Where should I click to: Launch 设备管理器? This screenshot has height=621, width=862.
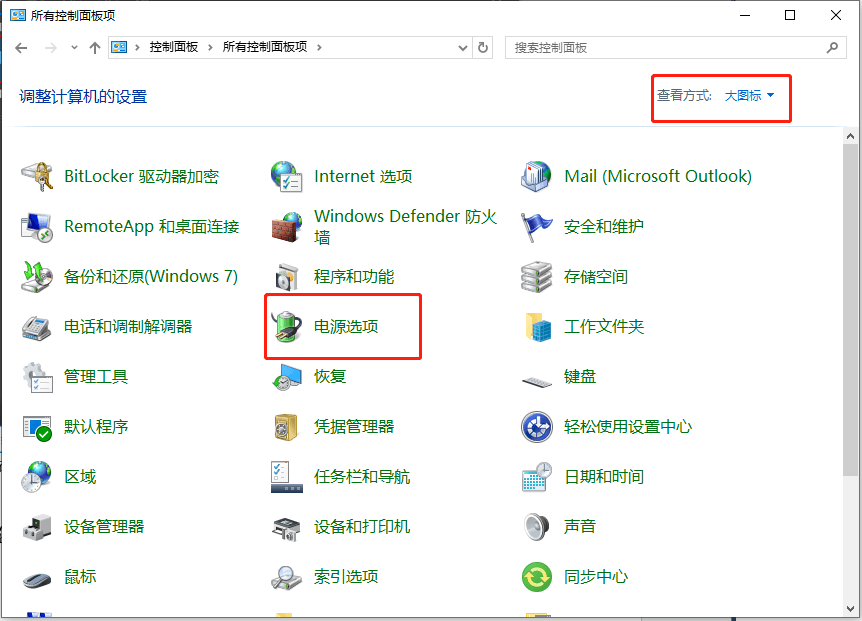[x=105, y=526]
